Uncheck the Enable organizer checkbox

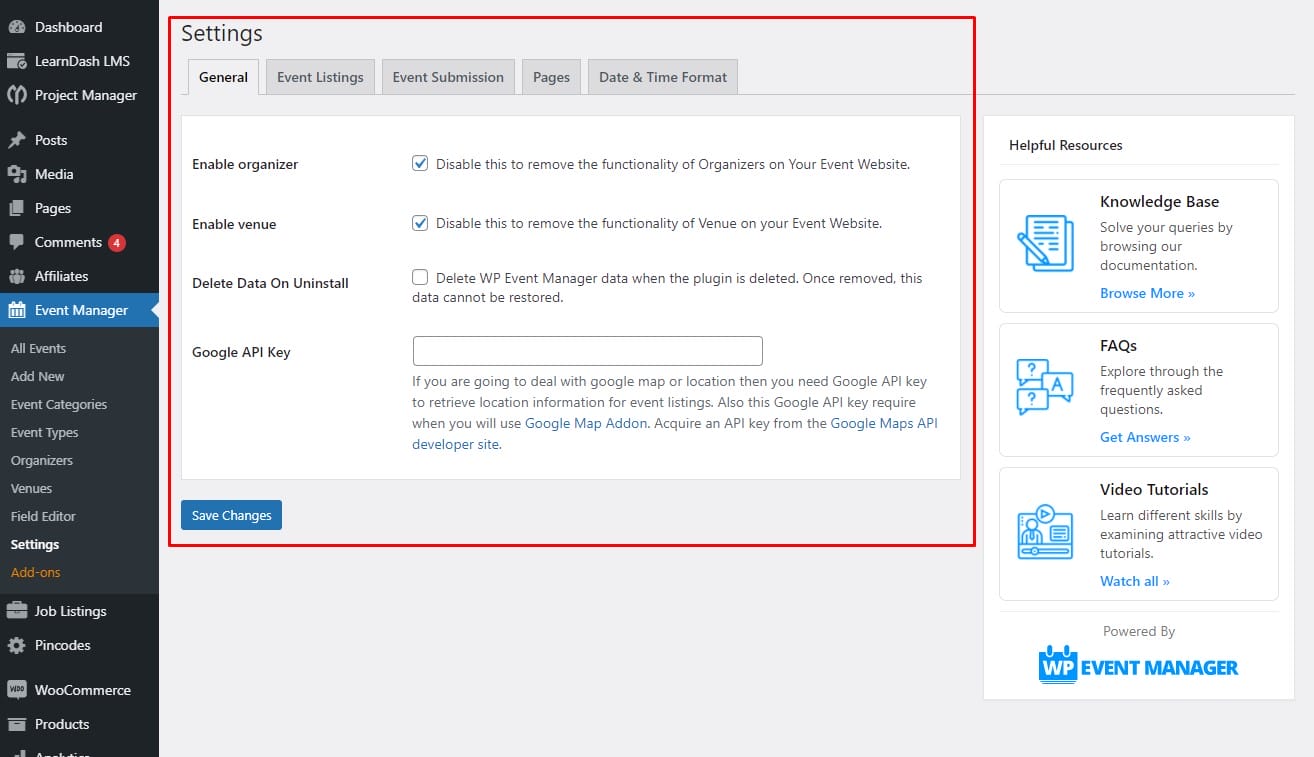pyautogui.click(x=420, y=164)
